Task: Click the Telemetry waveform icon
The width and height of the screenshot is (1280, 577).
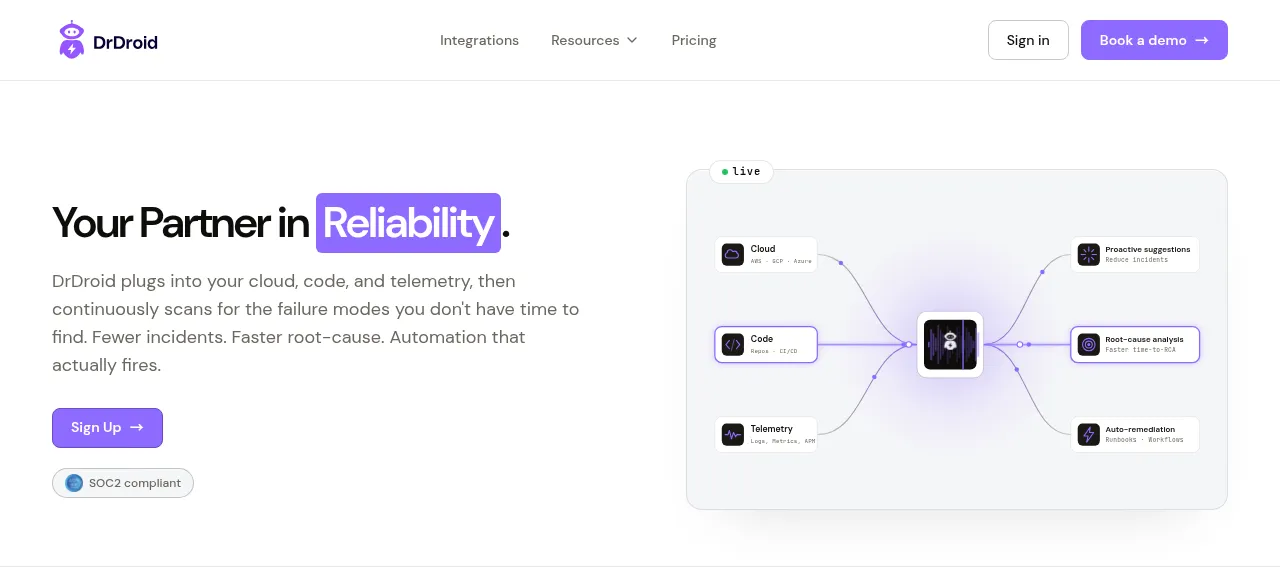Action: point(733,434)
